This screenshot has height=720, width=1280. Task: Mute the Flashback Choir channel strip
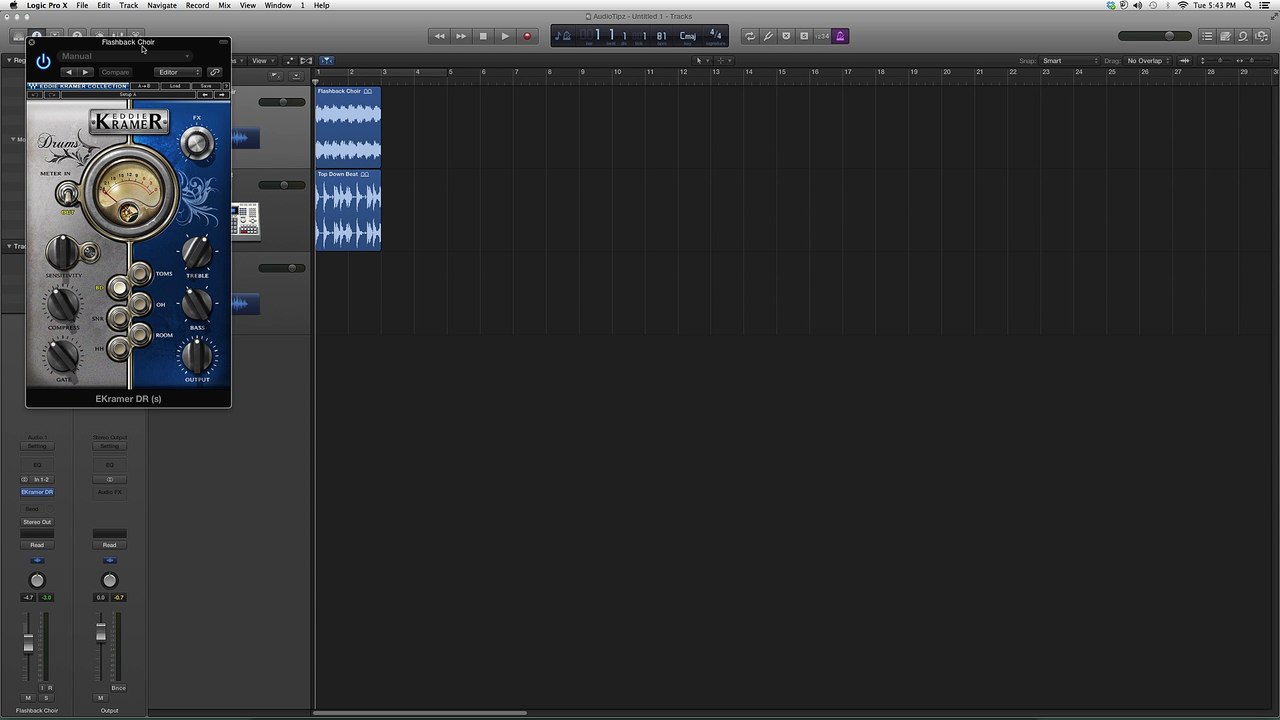coord(28,698)
